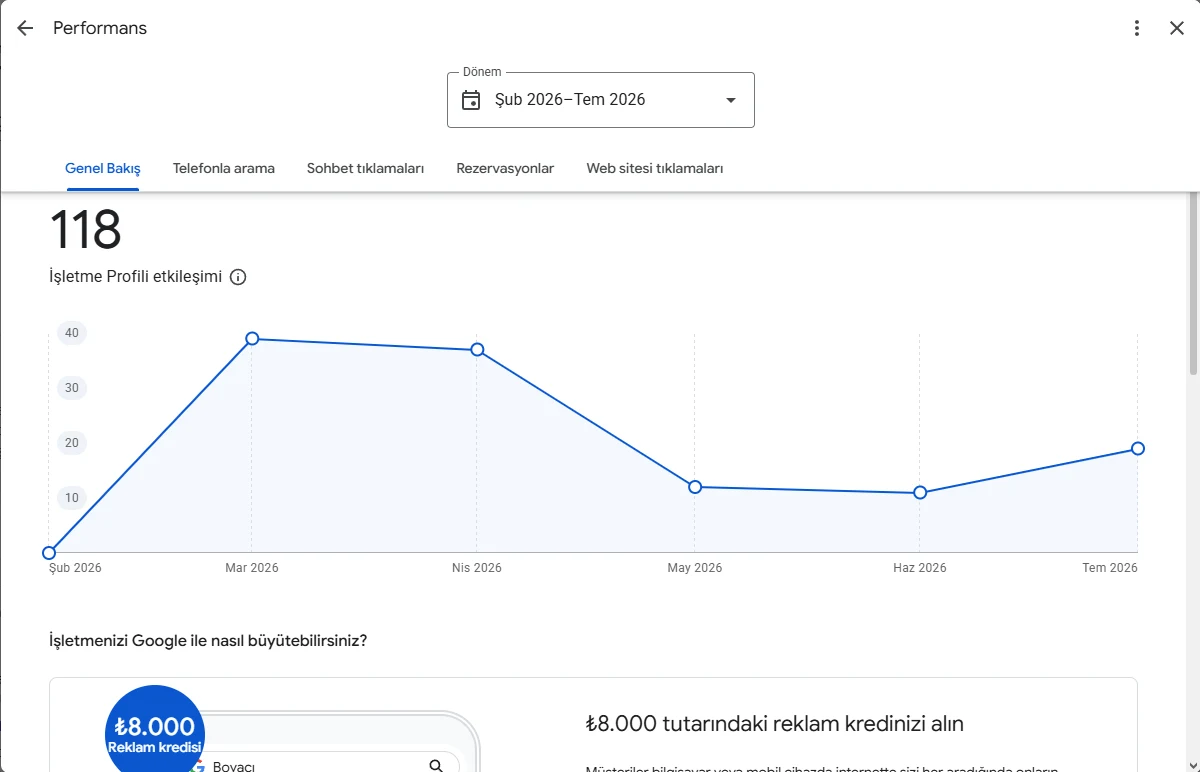
Task: Open the Web sitesi tıklamaları tab
Action: [x=655, y=168]
